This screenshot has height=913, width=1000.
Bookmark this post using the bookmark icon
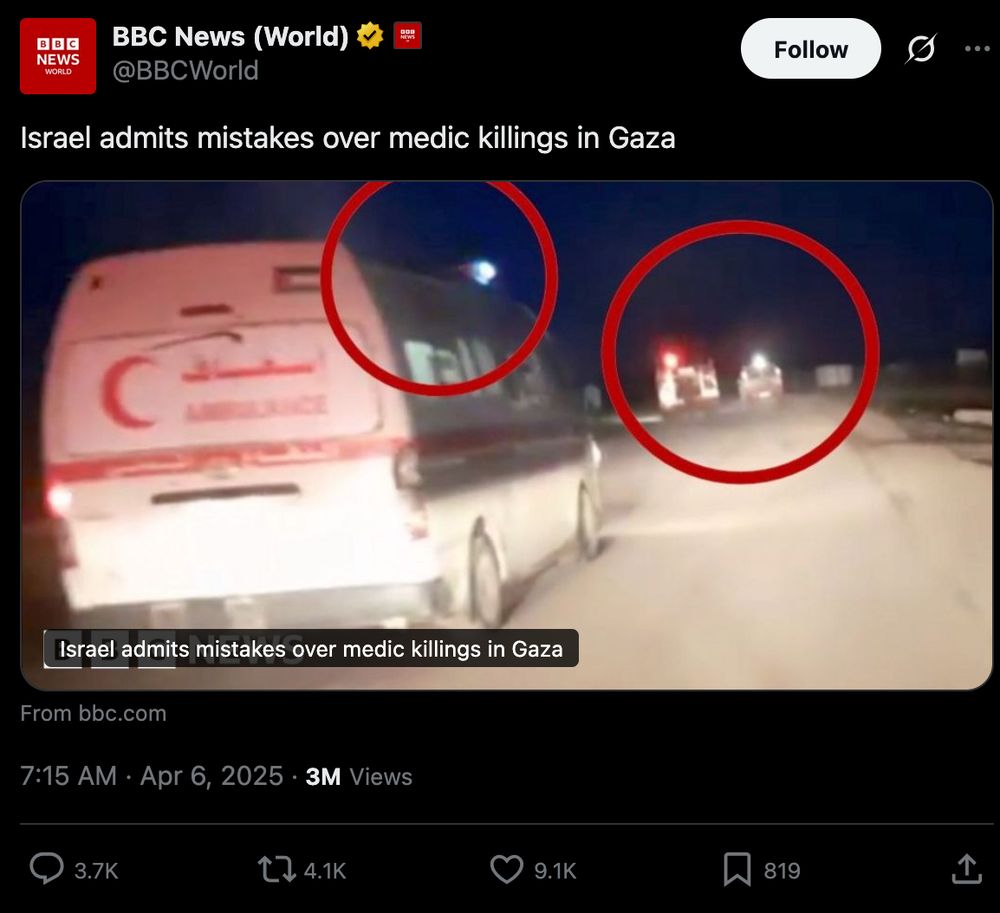point(737,870)
